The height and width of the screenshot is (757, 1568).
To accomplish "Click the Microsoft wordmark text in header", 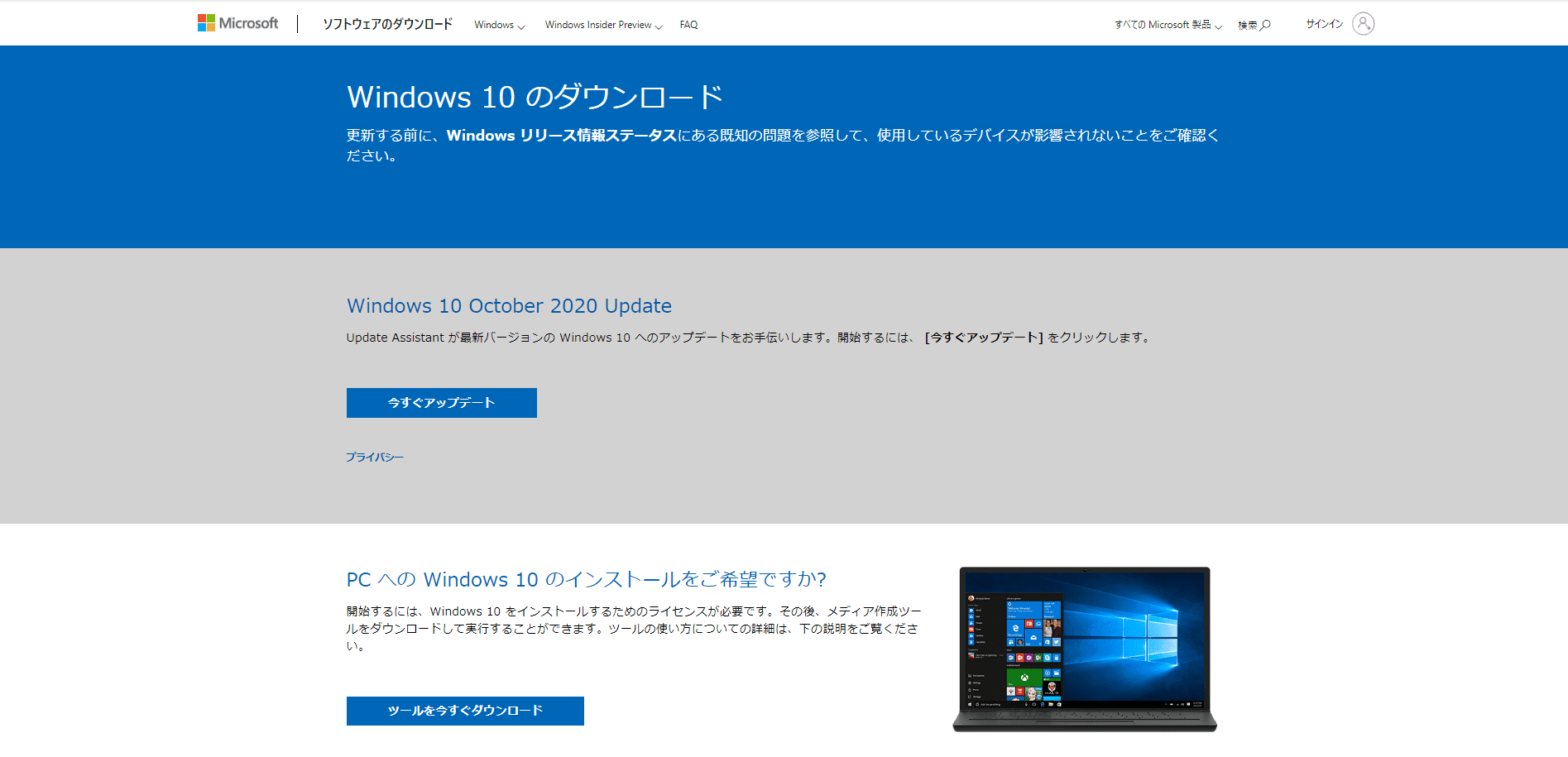I will (x=248, y=23).
